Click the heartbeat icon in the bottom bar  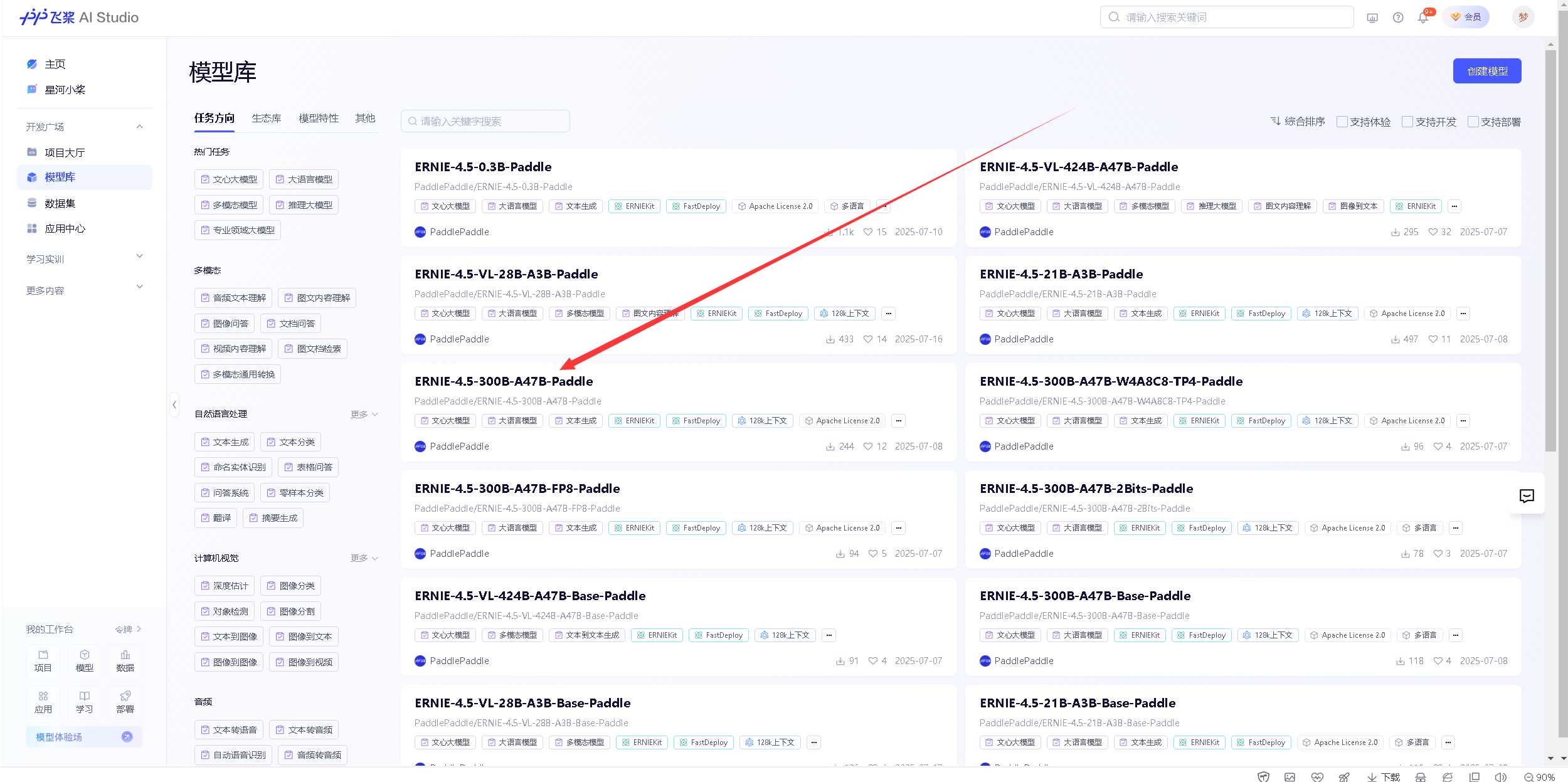(1317, 777)
